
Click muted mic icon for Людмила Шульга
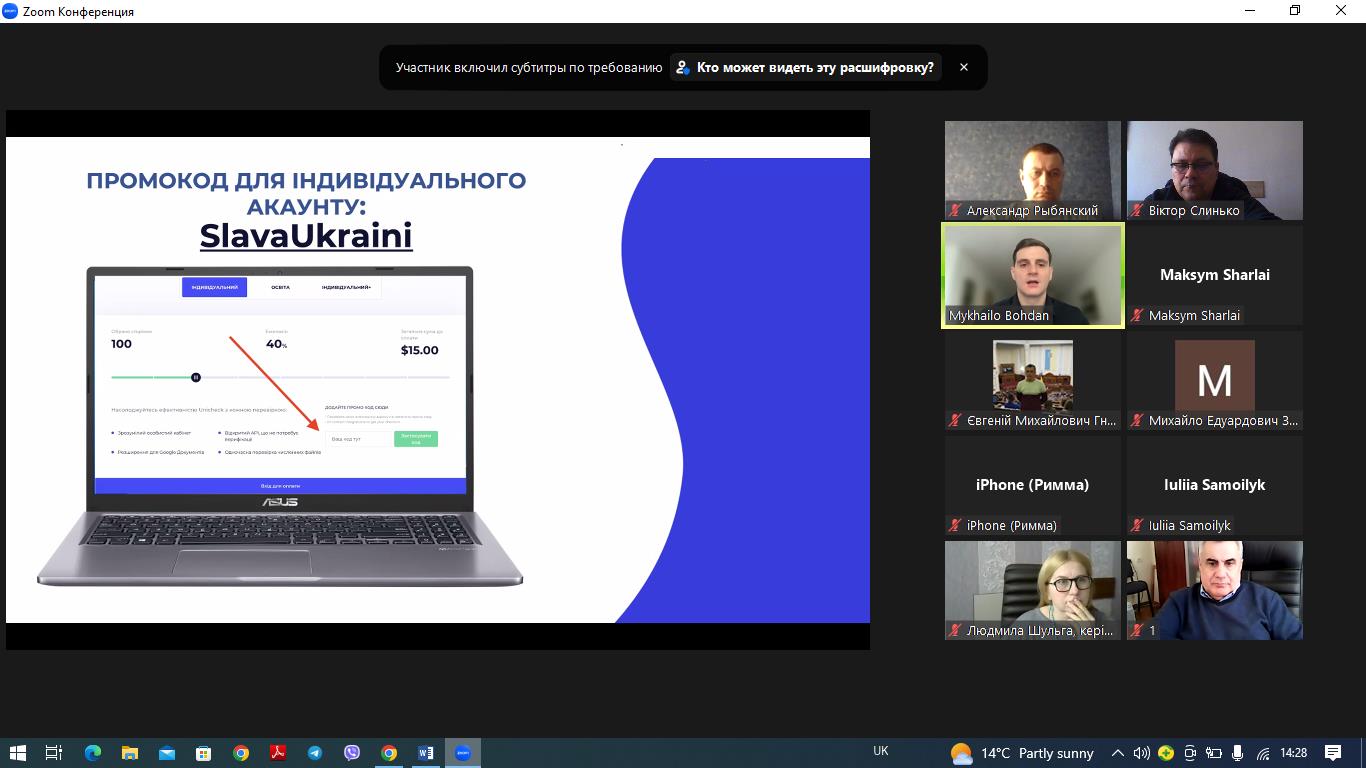click(955, 631)
